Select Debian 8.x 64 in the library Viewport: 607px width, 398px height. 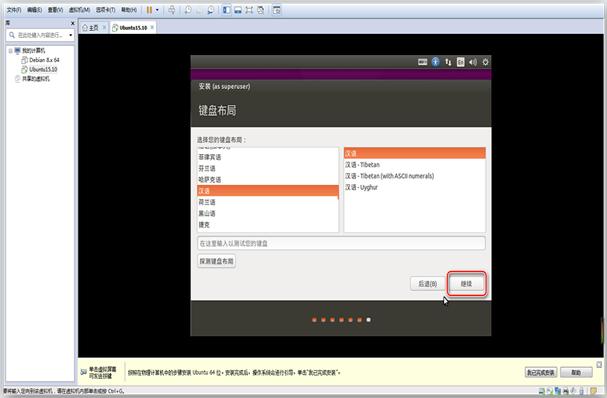click(x=41, y=60)
